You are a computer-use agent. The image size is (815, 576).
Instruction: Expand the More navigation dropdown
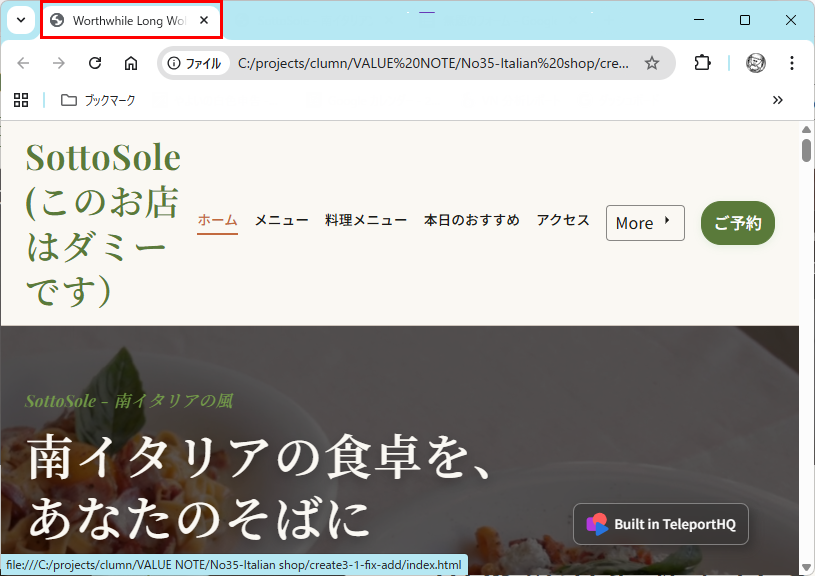pos(644,223)
